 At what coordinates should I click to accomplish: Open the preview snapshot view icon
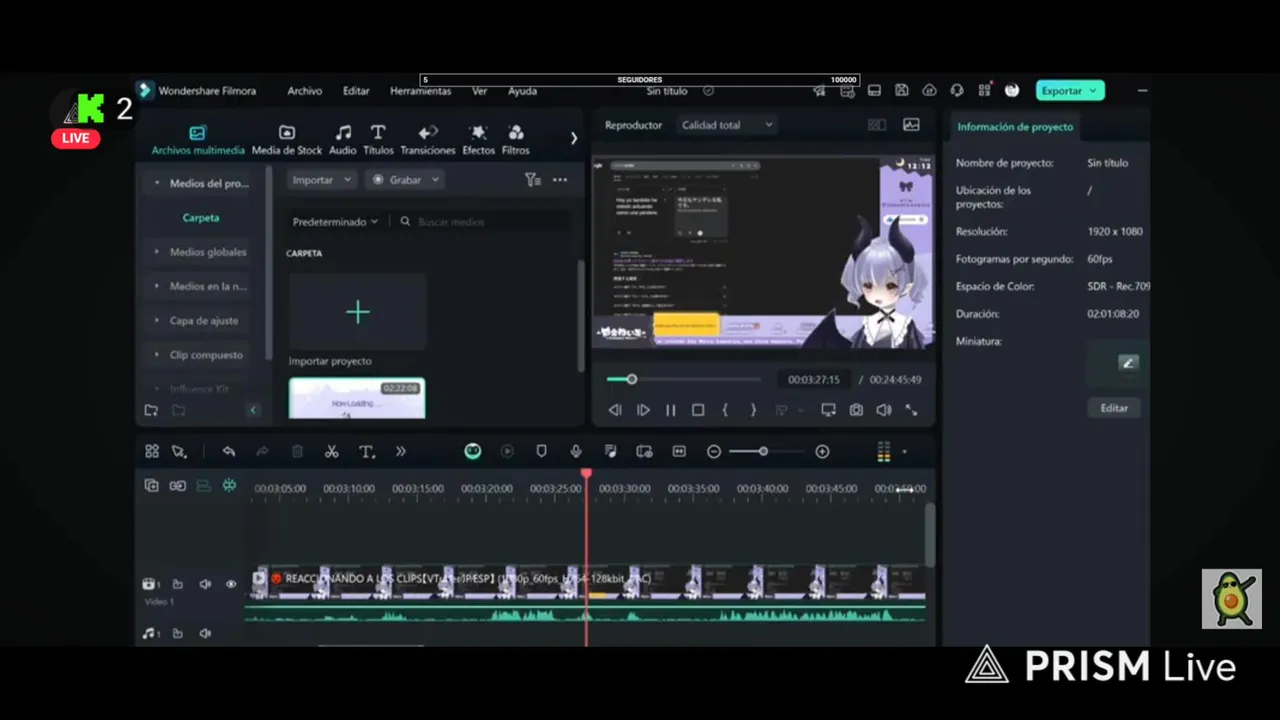coord(911,125)
